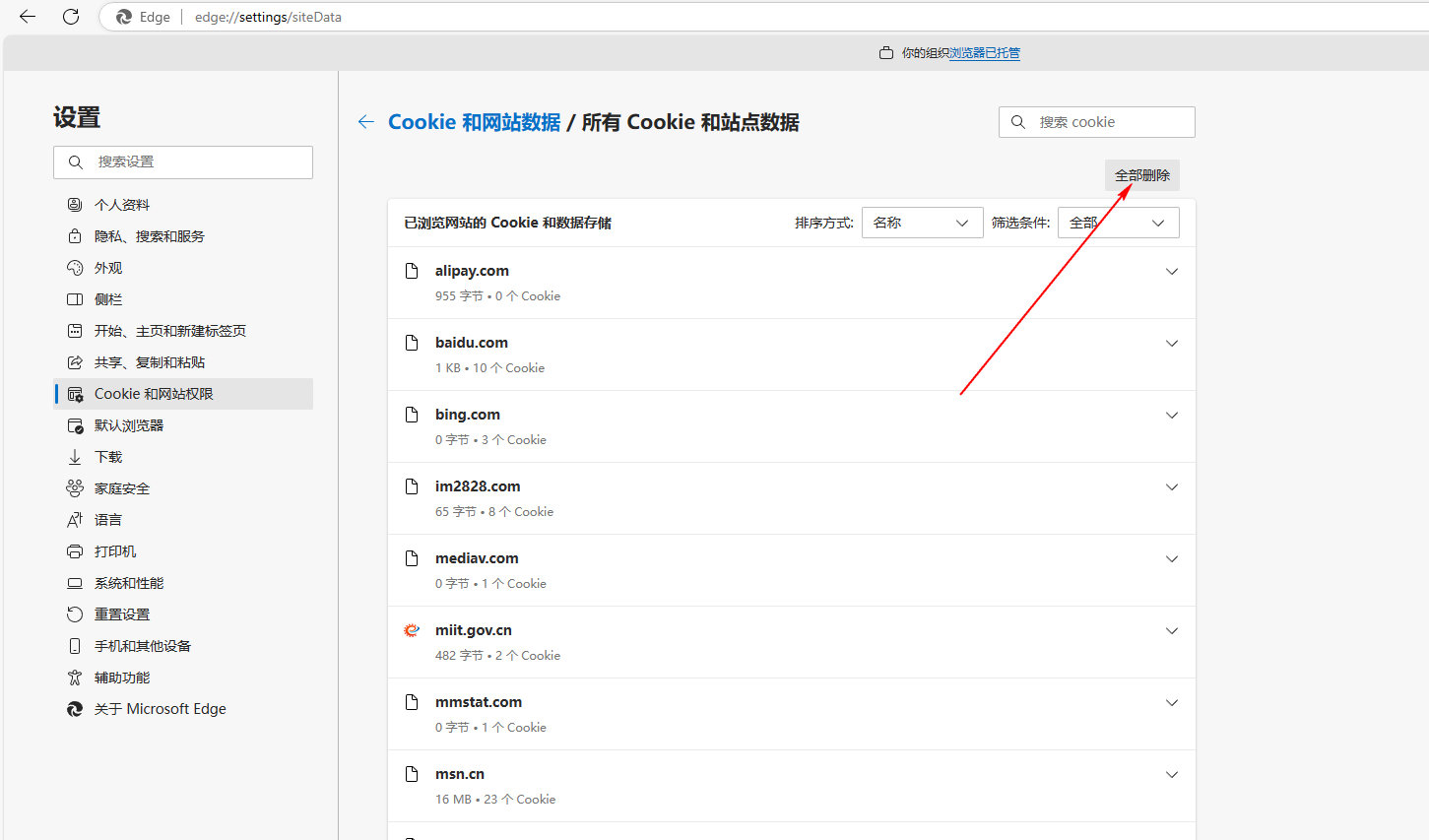Expand the im2828.com entry chevron
Screen dimensions: 1429x840
point(1172,487)
